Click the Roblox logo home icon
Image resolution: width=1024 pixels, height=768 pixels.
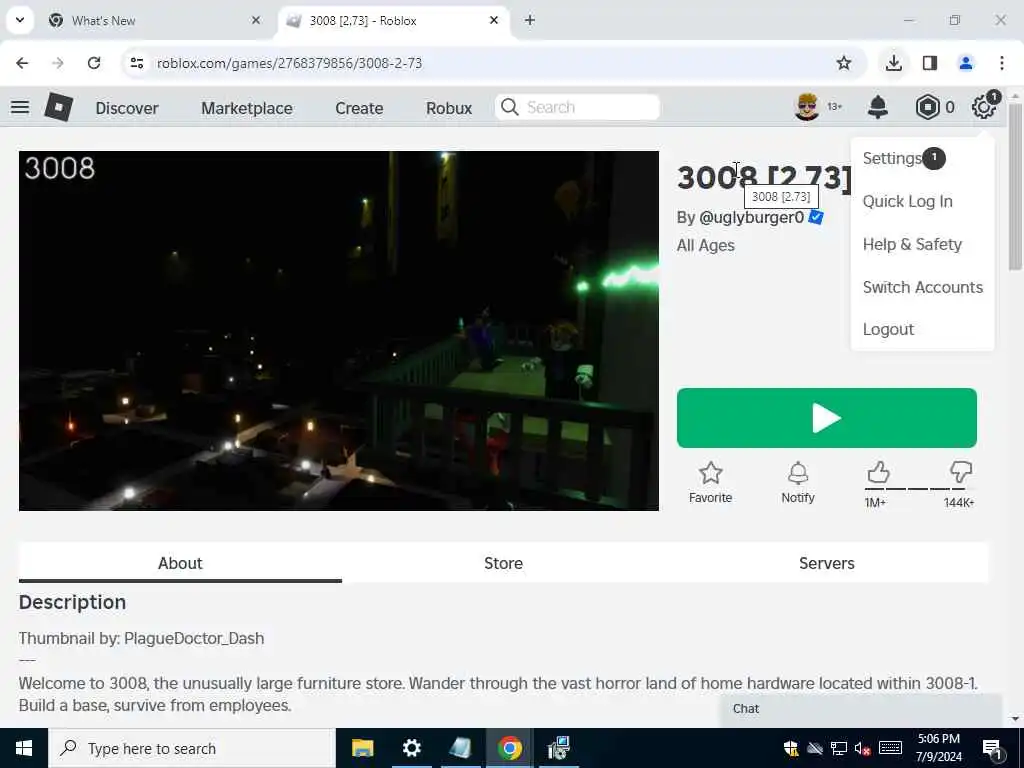(59, 107)
